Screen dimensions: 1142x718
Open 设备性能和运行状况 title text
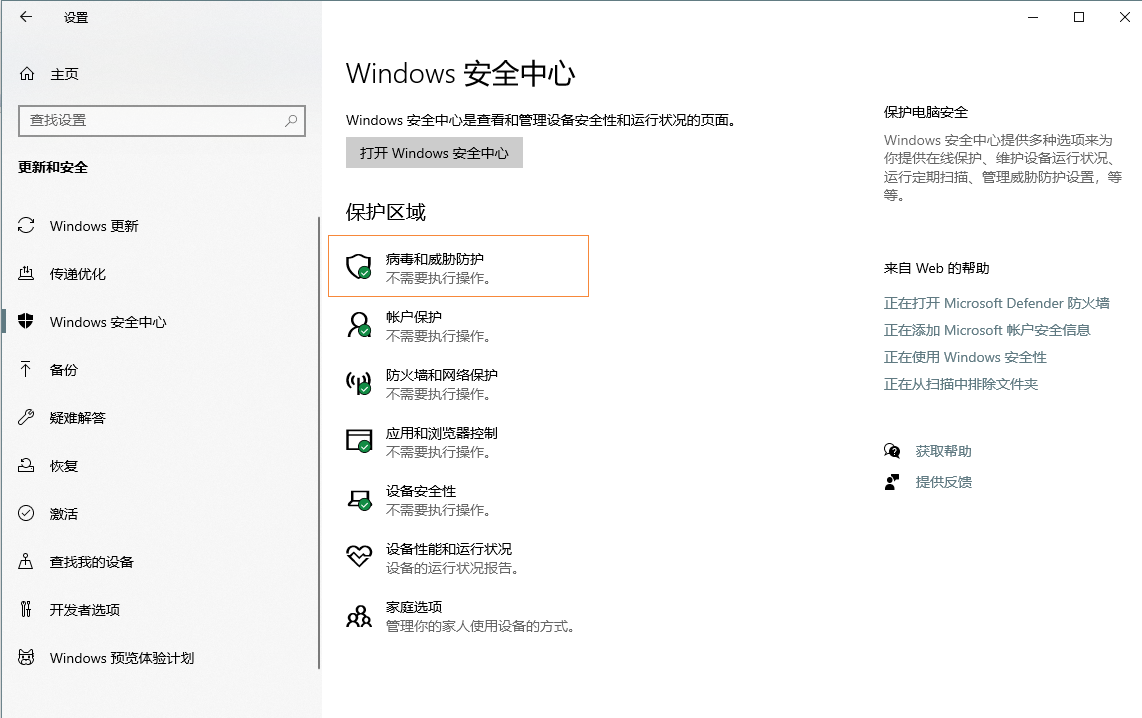click(449, 548)
